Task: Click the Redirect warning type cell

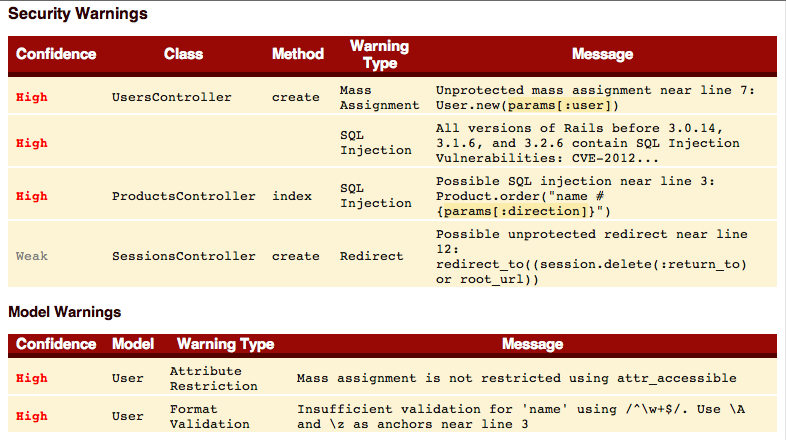Action: [371, 256]
